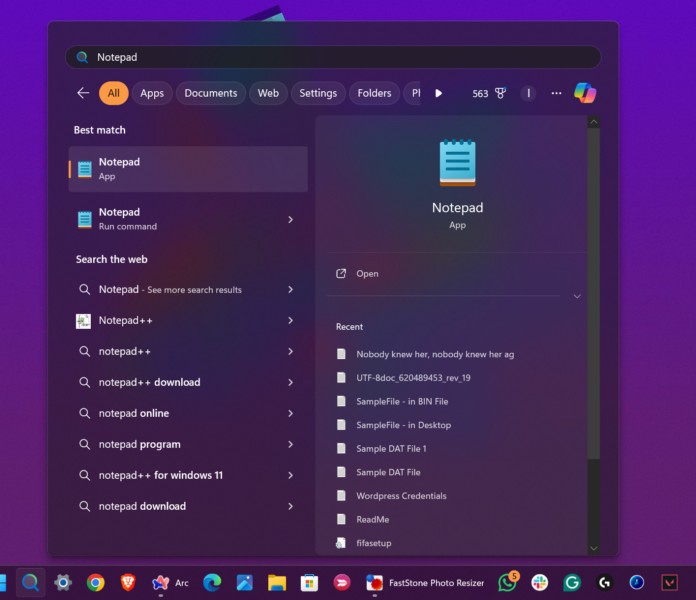This screenshot has height=600, width=696.
Task: Expand the "notepad++ download" chevron
Action: [x=290, y=383]
